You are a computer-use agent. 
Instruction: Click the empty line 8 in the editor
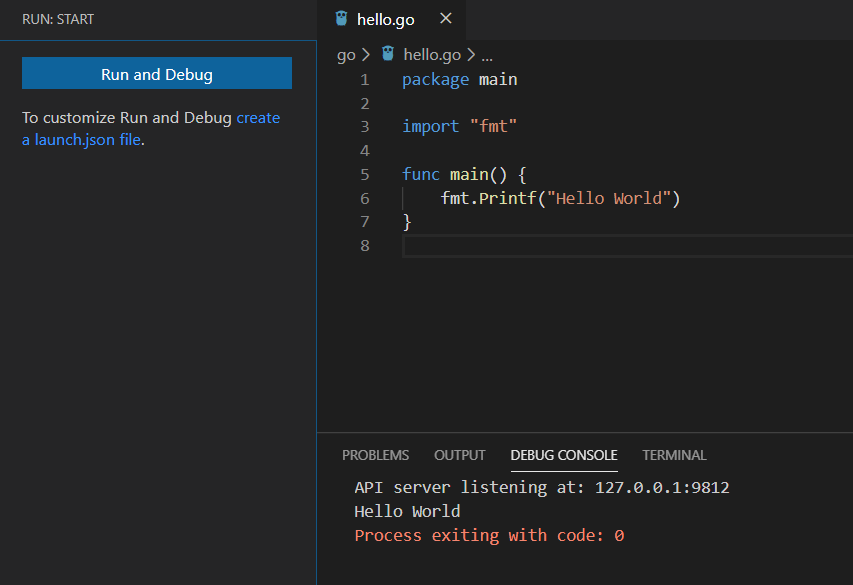click(x=600, y=246)
